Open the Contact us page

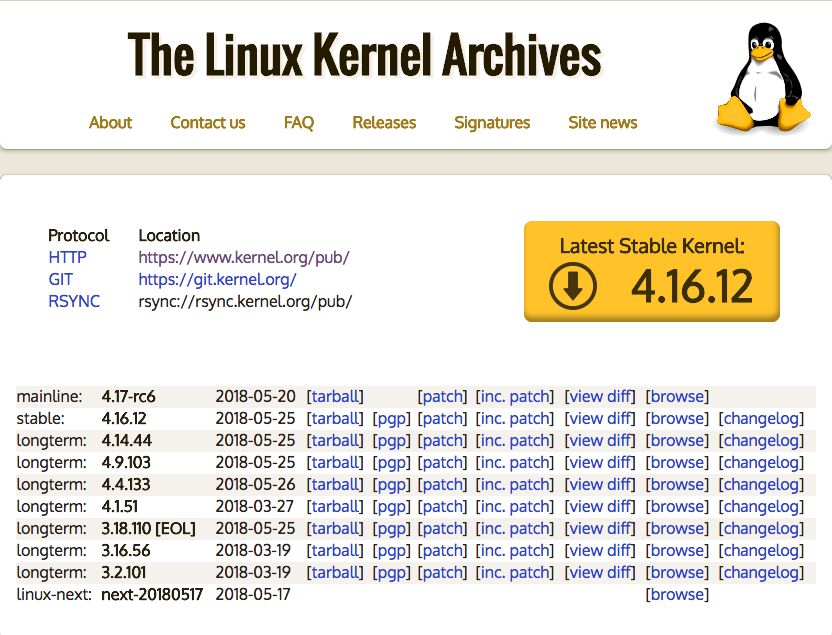coord(207,122)
